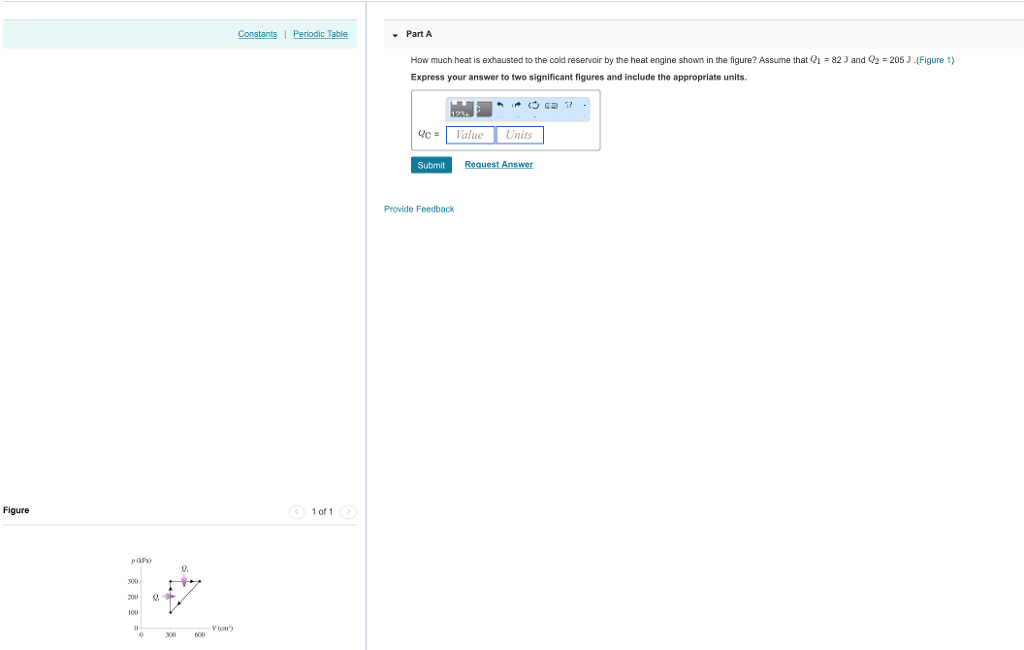1024x650 pixels.
Task: Click the undo icon in answer box
Action: [501, 106]
